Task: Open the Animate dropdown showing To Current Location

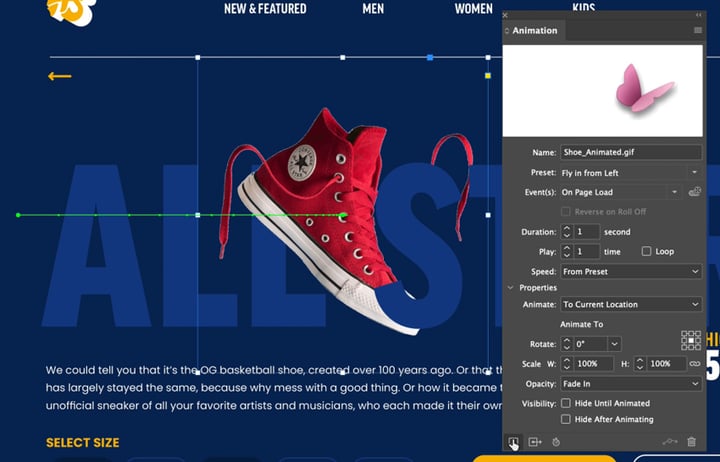Action: 631,304
